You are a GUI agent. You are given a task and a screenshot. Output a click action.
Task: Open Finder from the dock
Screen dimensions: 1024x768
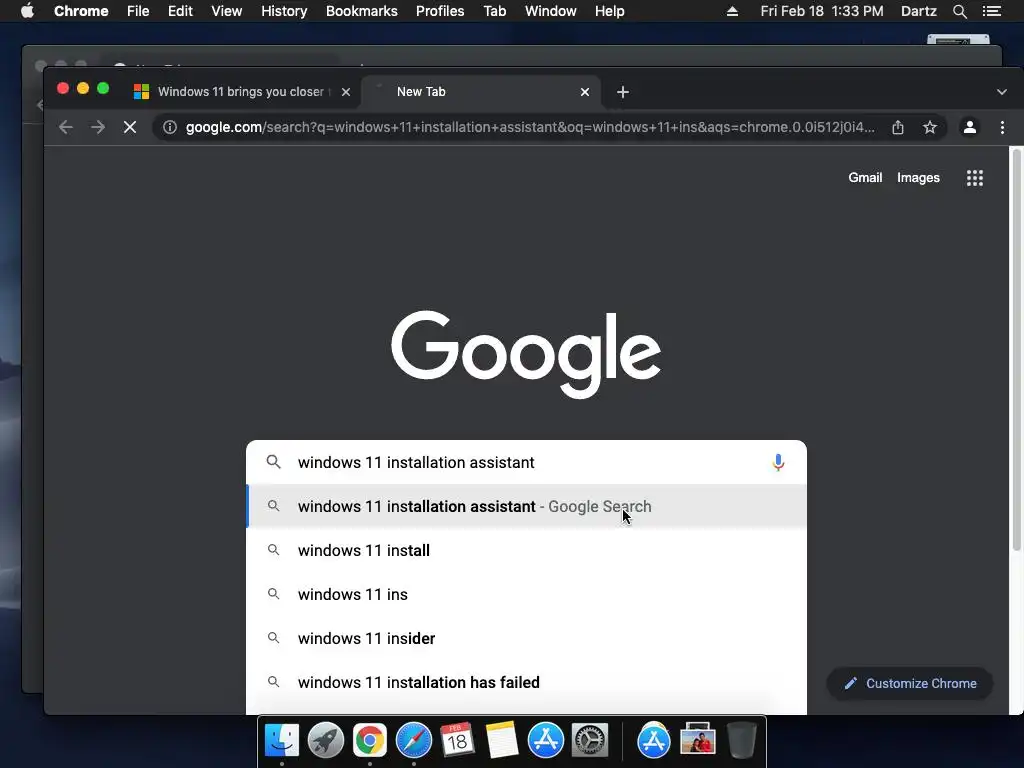point(281,741)
